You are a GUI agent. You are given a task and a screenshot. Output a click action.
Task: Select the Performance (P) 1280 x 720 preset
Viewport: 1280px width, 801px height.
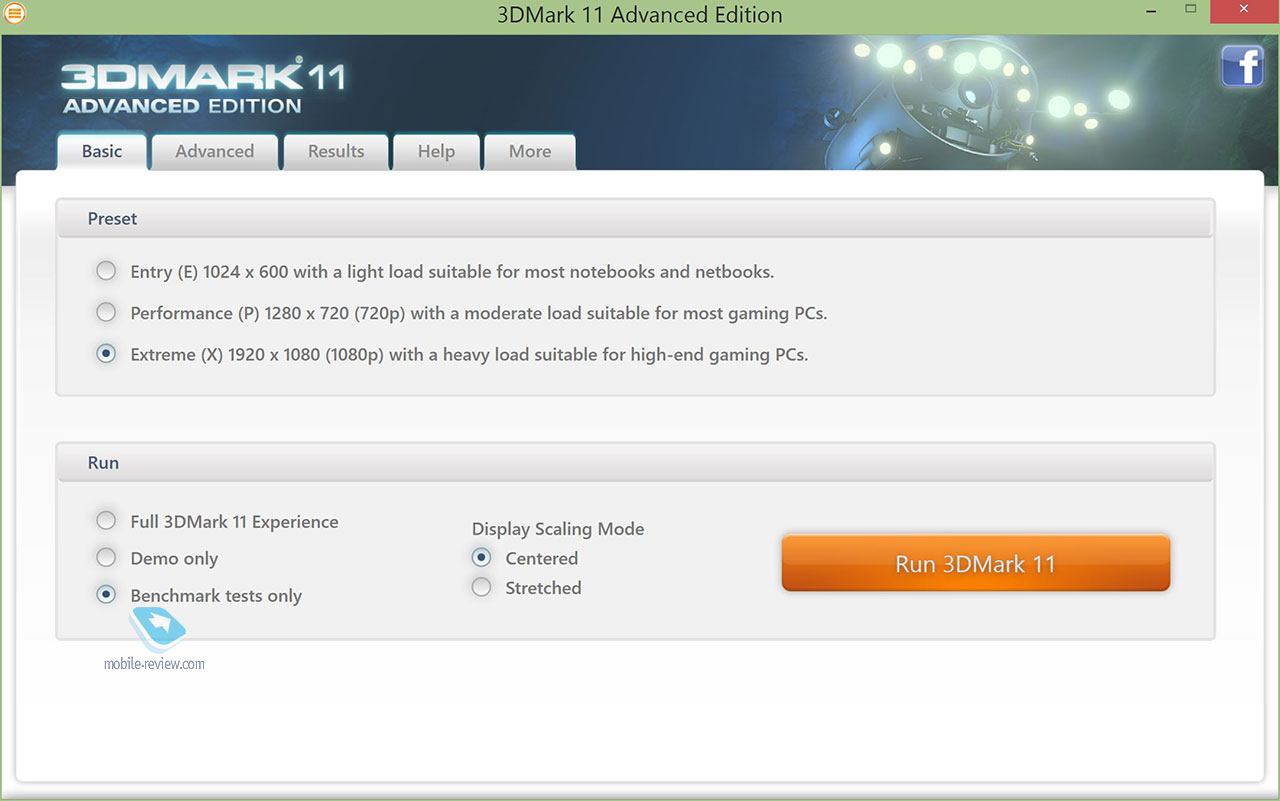(x=106, y=313)
